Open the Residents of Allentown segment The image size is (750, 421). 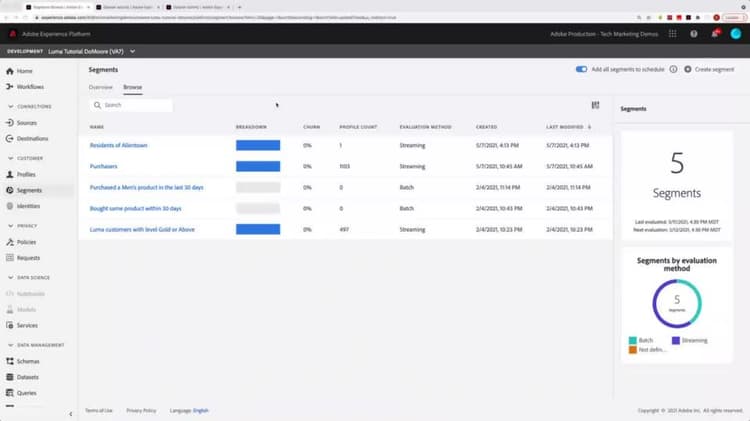pyautogui.click(x=119, y=145)
